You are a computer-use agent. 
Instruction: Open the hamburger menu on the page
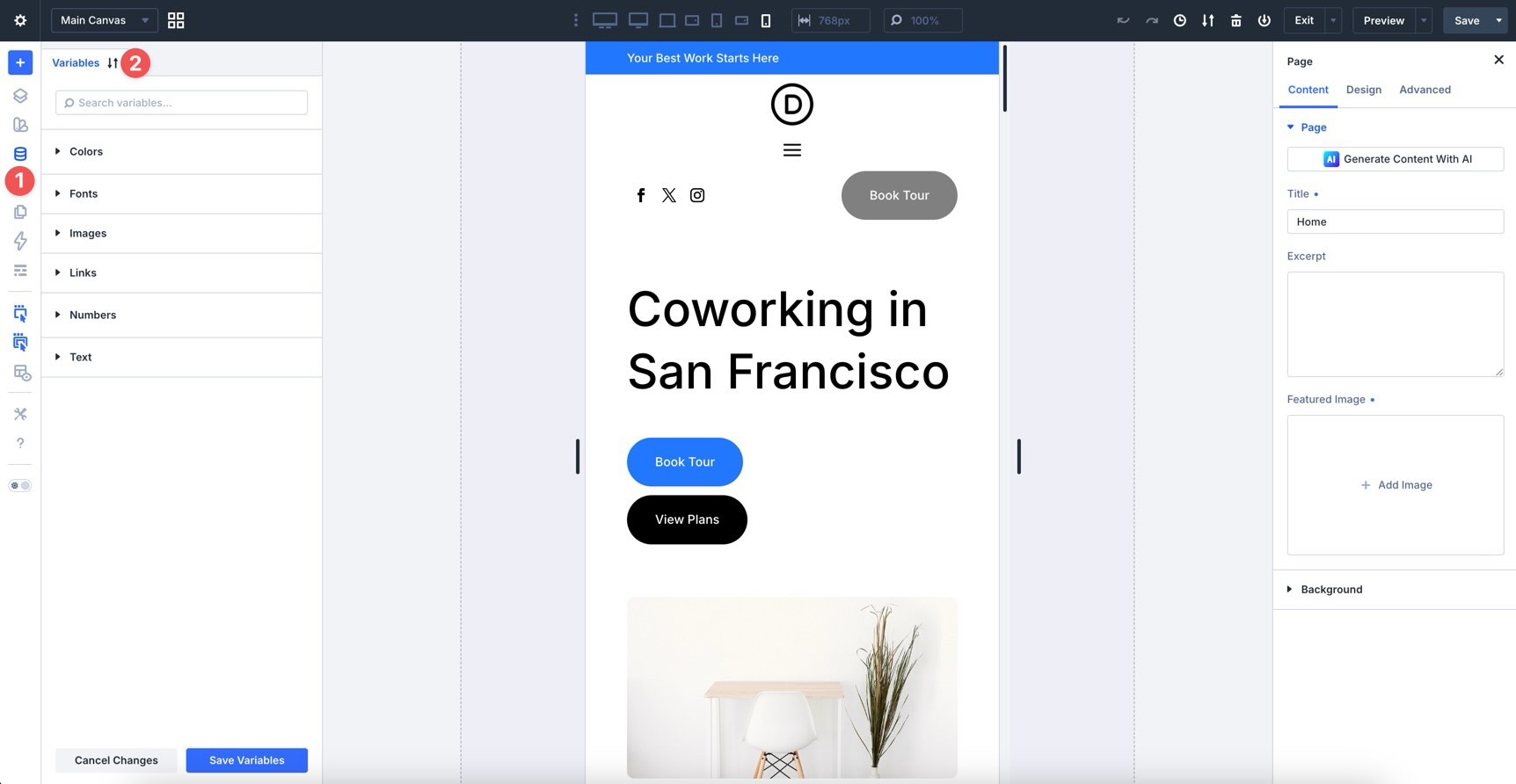coord(792,150)
